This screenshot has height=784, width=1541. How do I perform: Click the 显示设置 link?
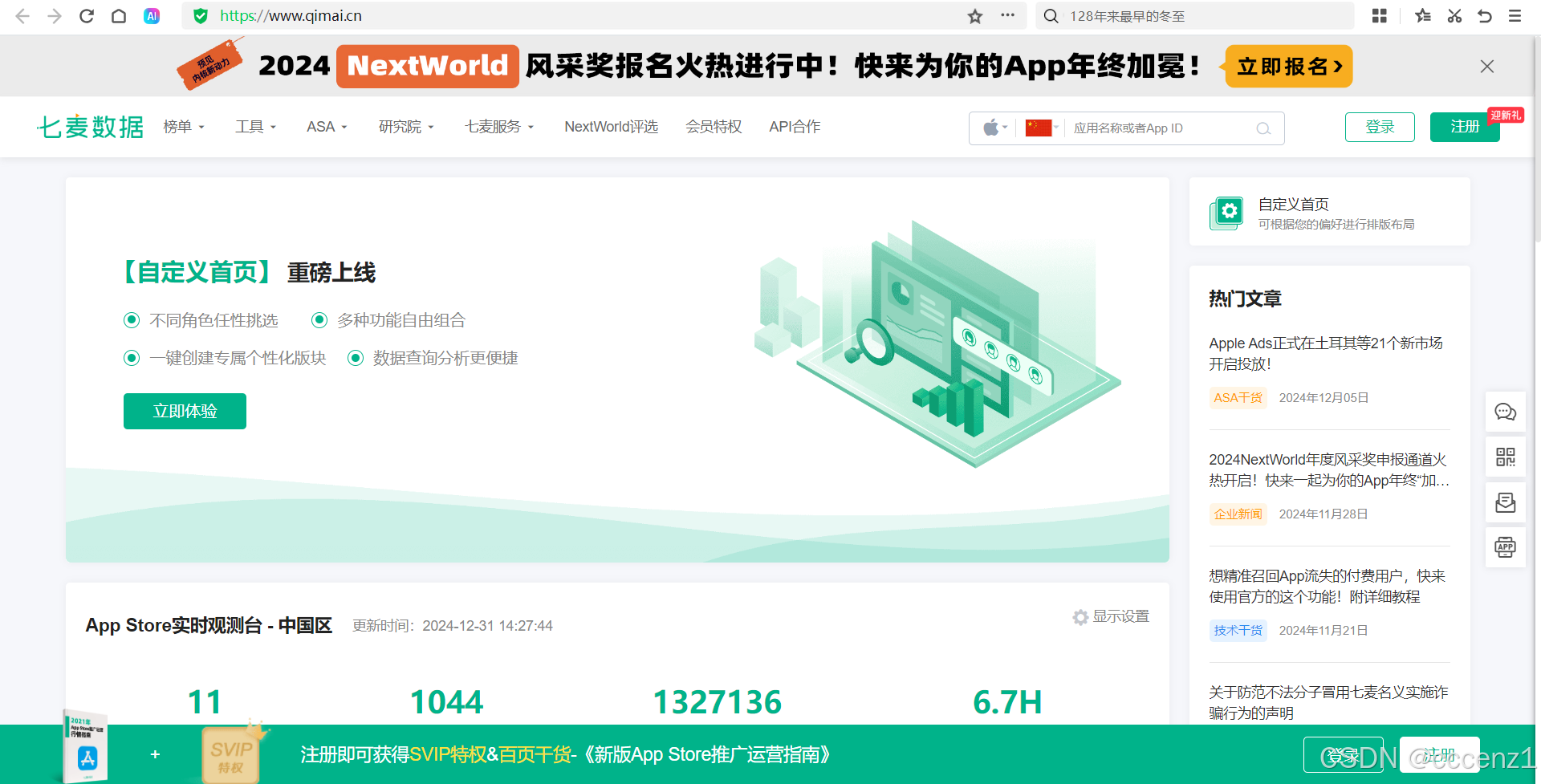pyautogui.click(x=1121, y=616)
